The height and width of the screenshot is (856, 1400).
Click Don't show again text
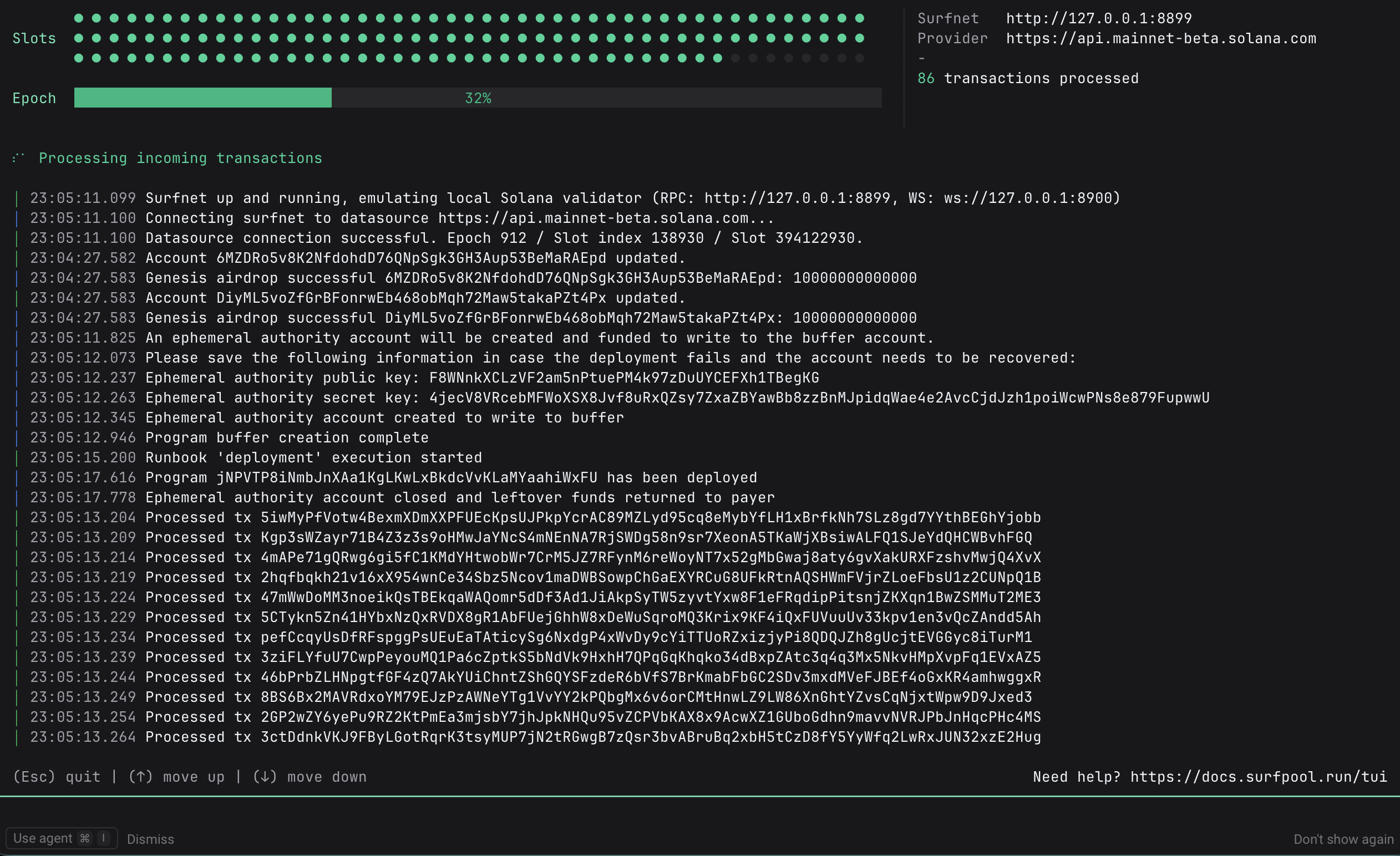click(x=1343, y=839)
